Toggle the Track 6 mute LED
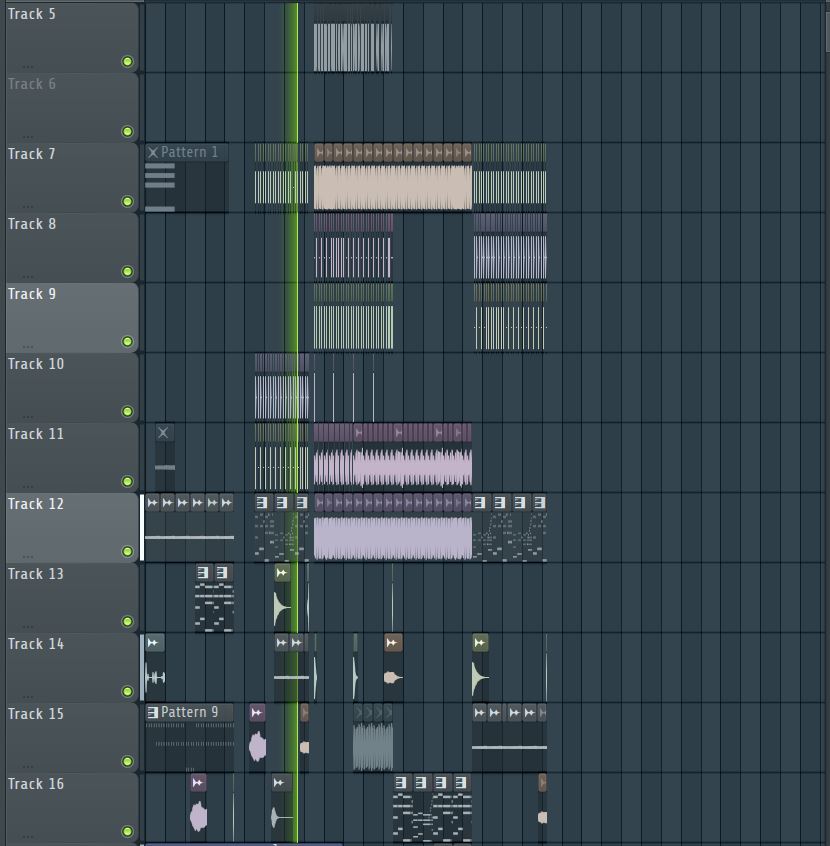830x846 pixels. (x=127, y=132)
